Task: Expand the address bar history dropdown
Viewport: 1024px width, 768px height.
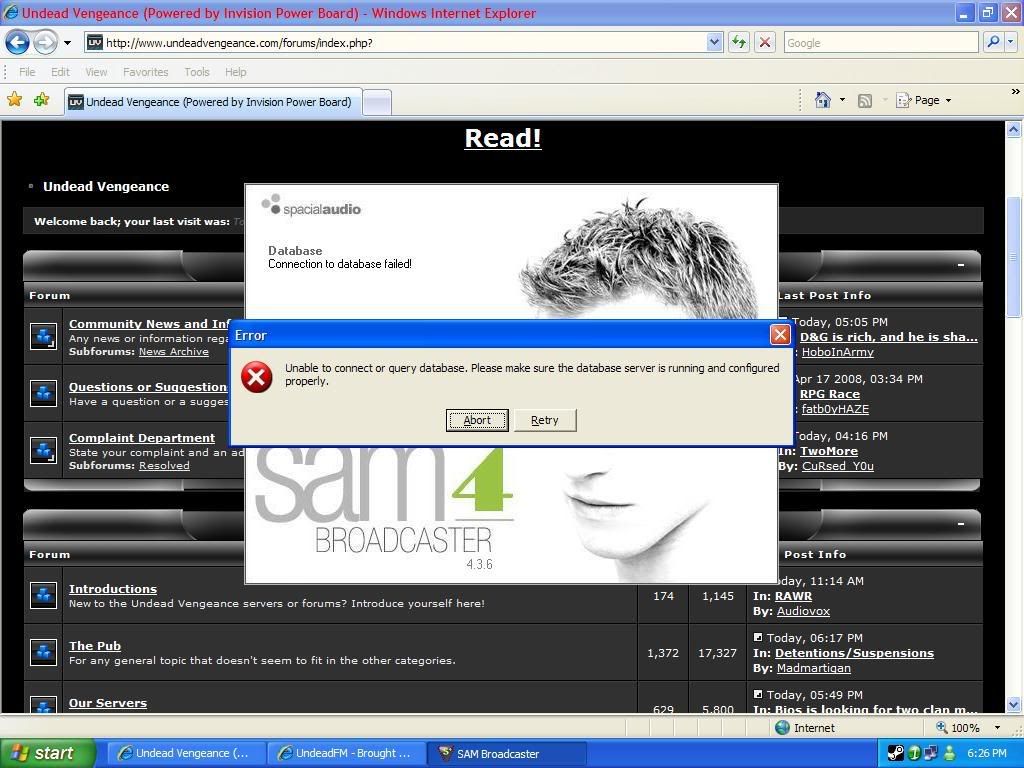Action: [714, 43]
